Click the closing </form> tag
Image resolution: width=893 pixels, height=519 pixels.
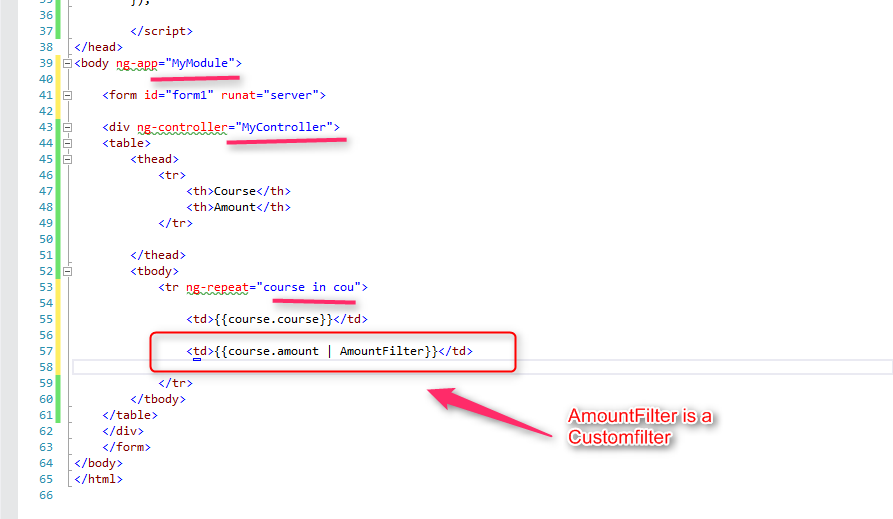point(126,447)
